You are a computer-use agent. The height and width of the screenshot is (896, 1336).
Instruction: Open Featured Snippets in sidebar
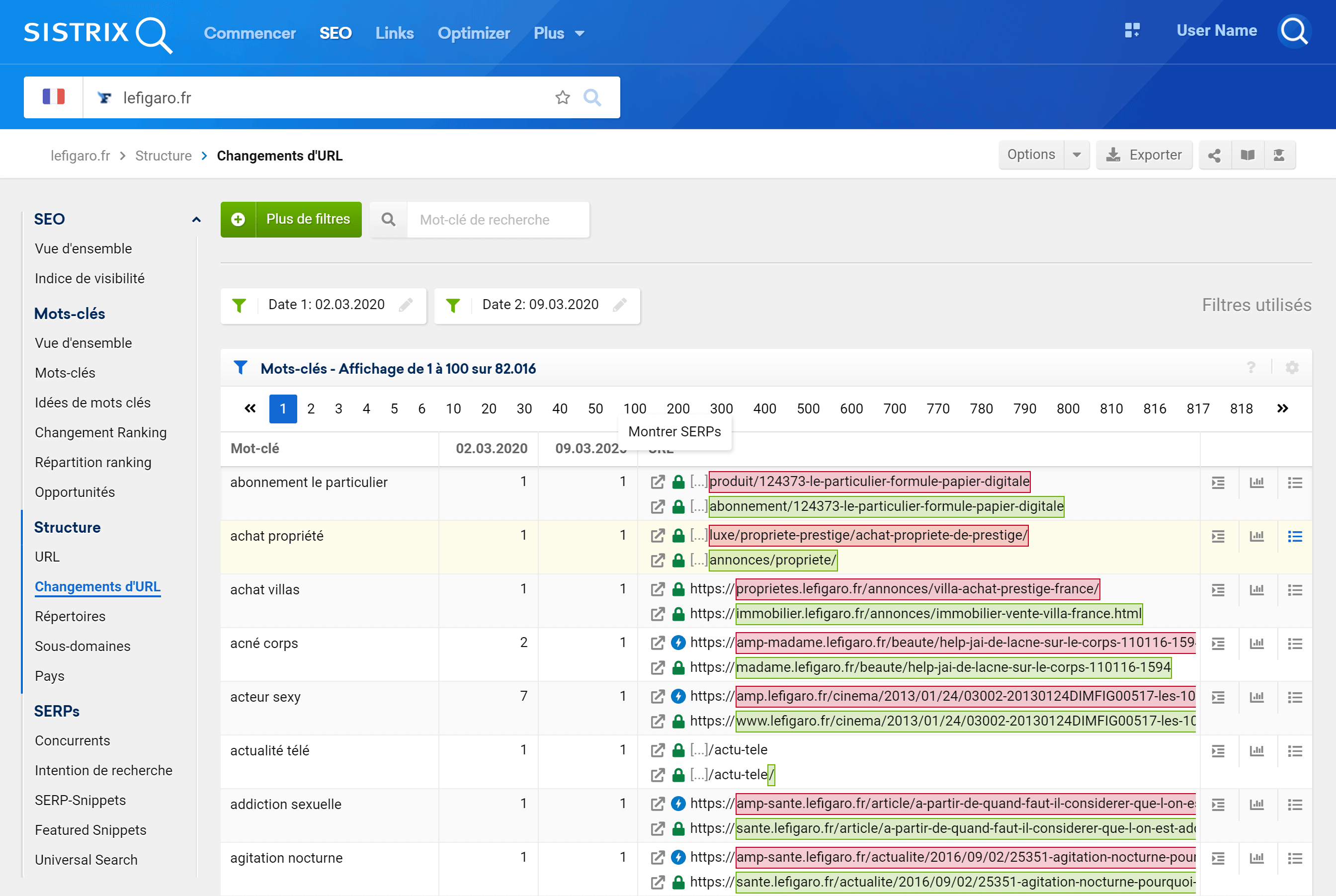click(x=90, y=831)
